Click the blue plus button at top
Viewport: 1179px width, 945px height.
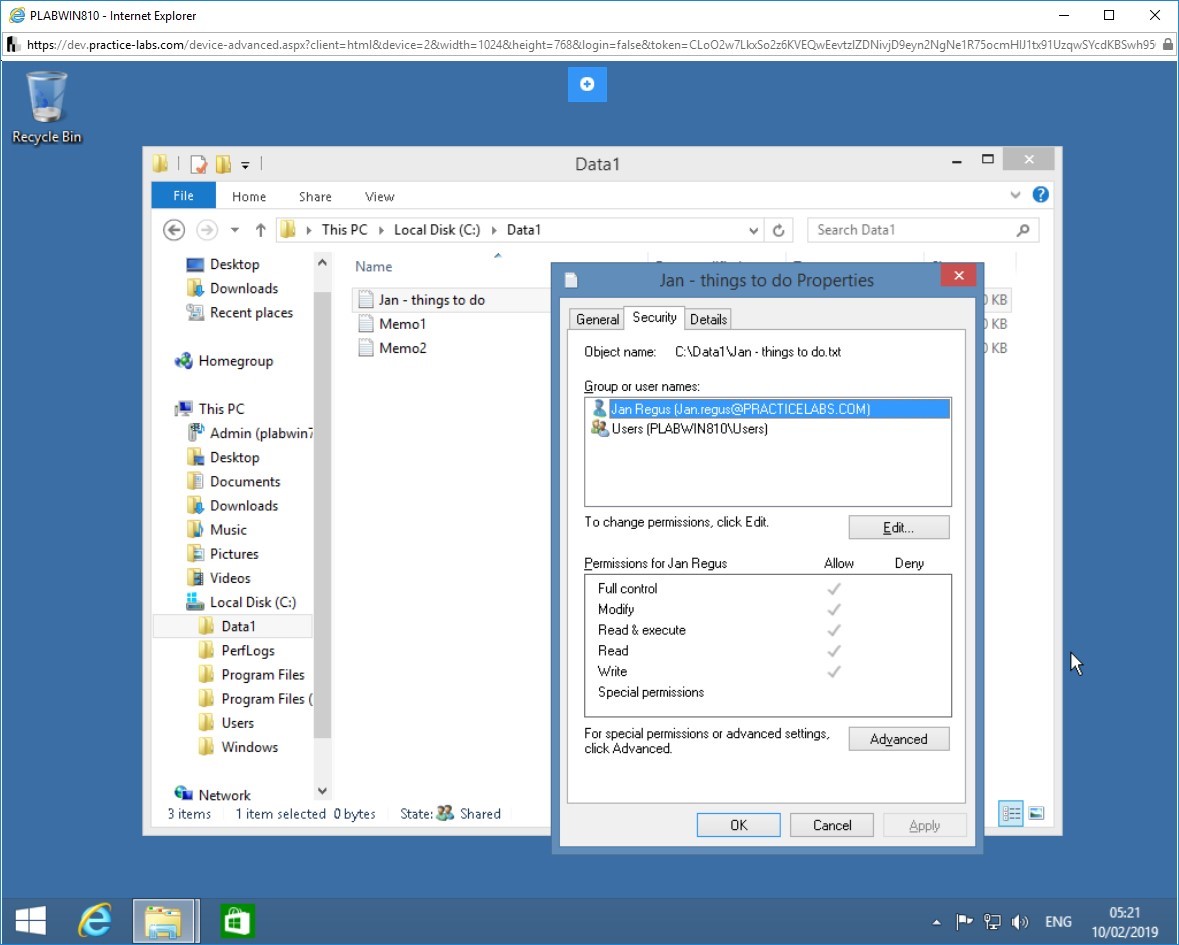[x=587, y=84]
